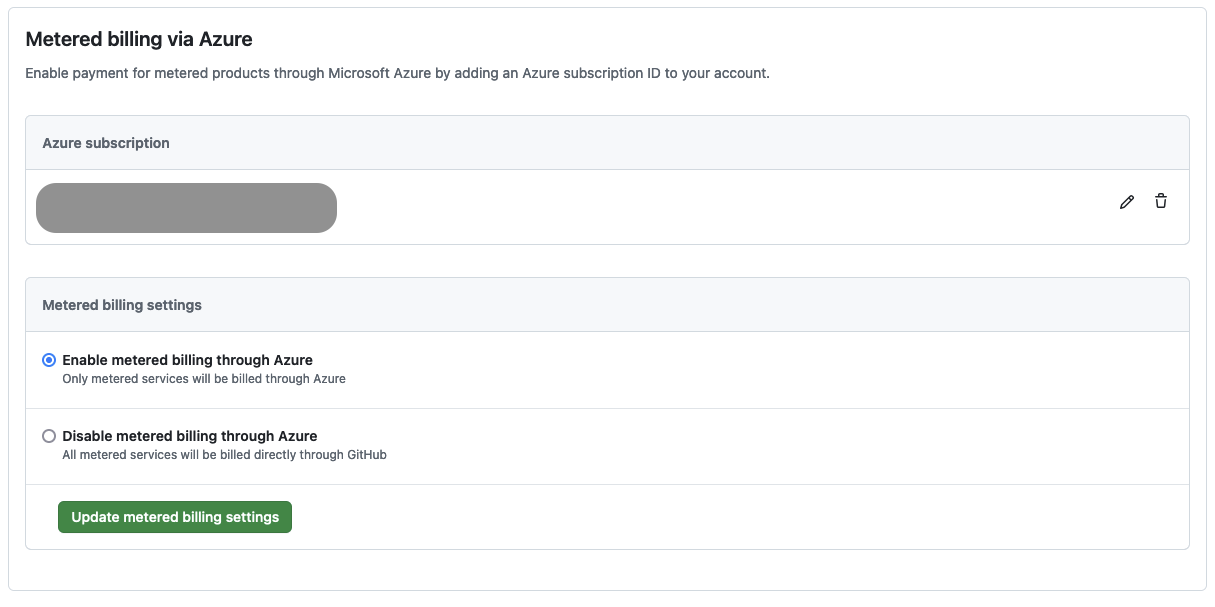This screenshot has height=607, width=1215.
Task: Click the grayed-out subscription ID entry
Action: click(186, 207)
